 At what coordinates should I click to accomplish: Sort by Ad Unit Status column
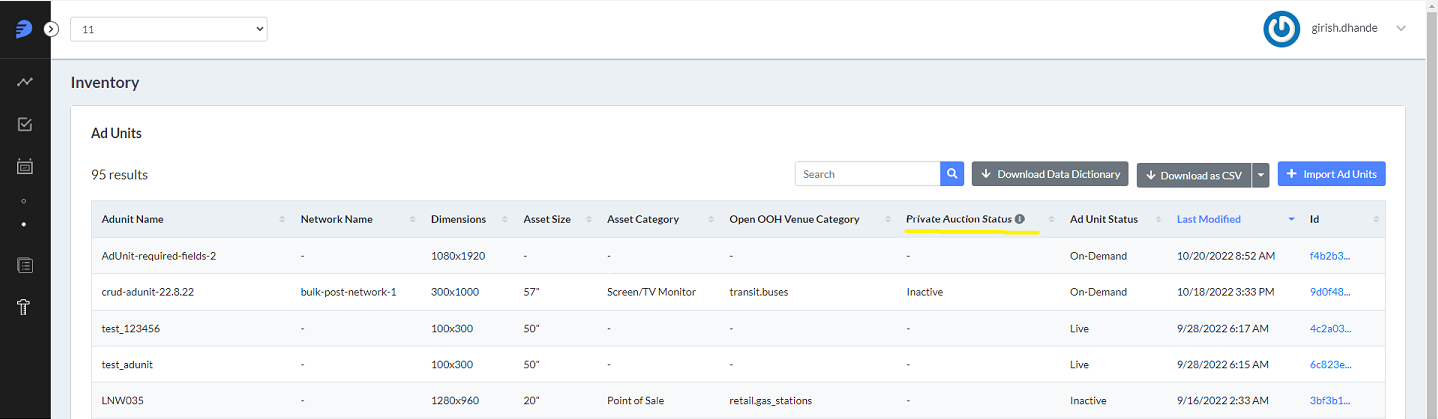pyautogui.click(x=1113, y=219)
